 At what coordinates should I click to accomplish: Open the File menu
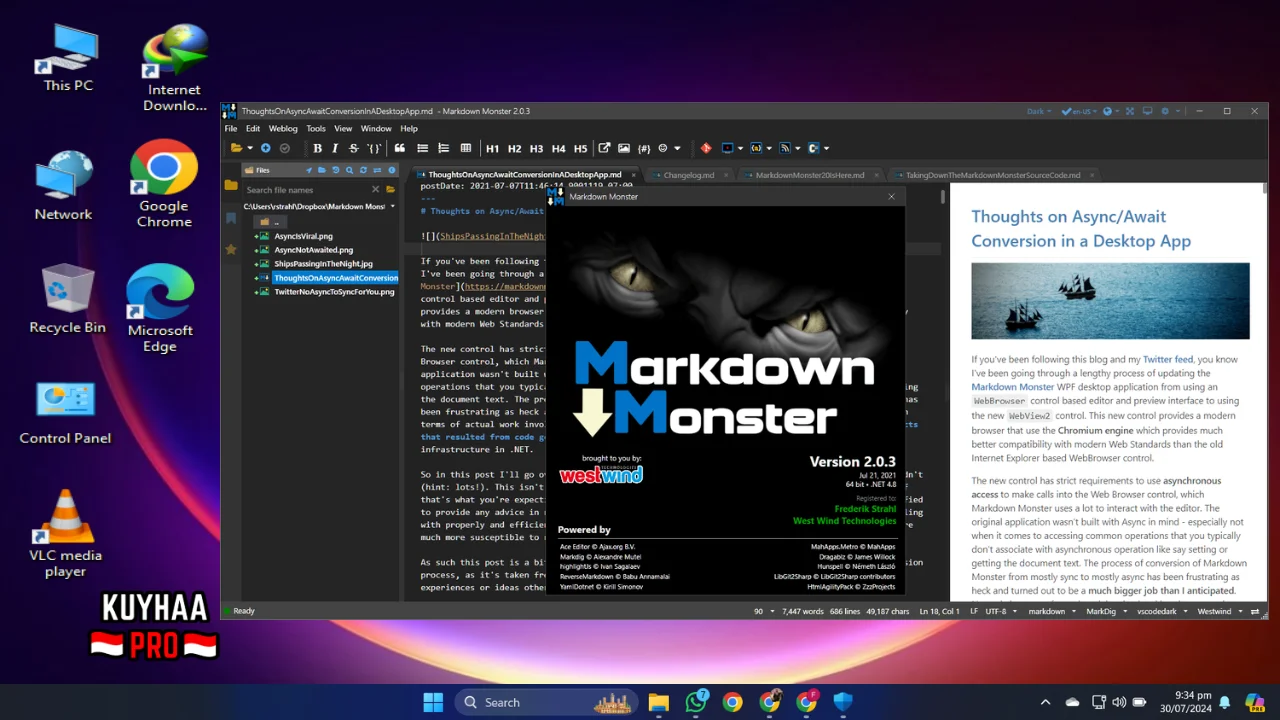point(231,129)
